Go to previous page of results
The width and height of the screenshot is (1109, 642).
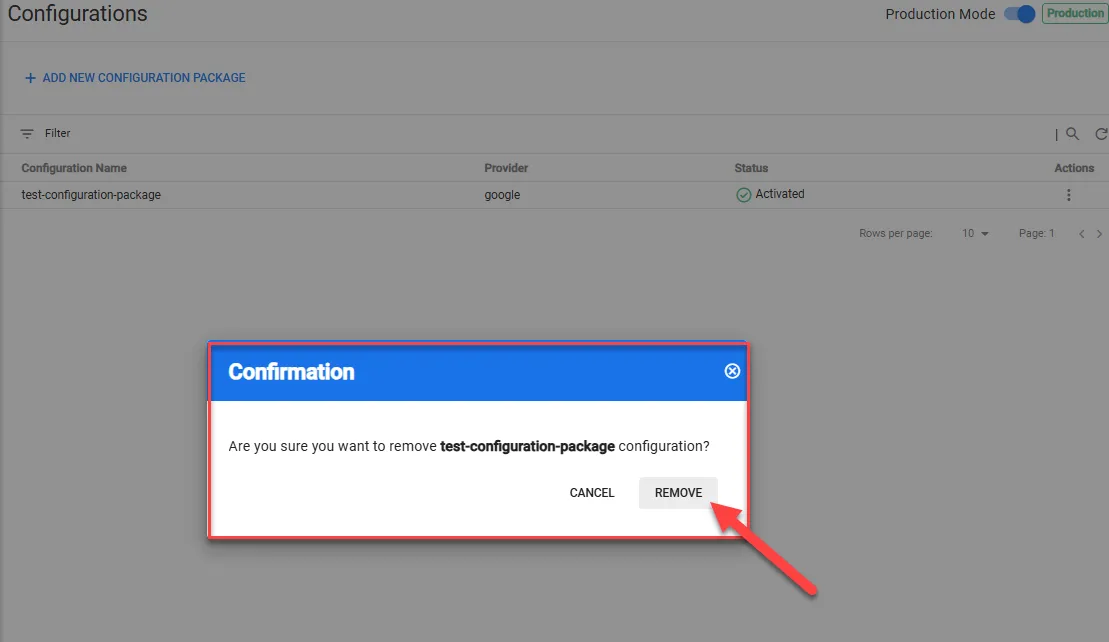pos(1081,234)
